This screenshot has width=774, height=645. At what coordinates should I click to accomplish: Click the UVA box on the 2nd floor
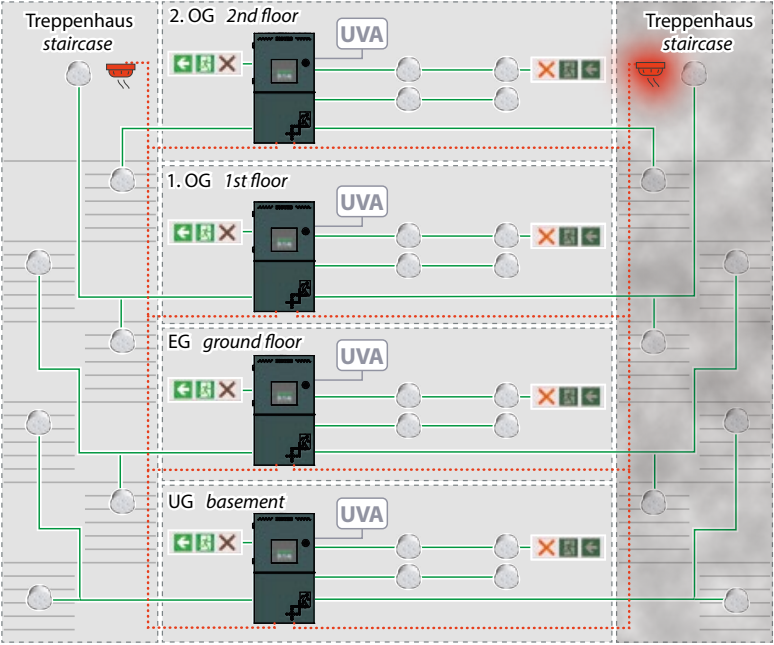(360, 34)
